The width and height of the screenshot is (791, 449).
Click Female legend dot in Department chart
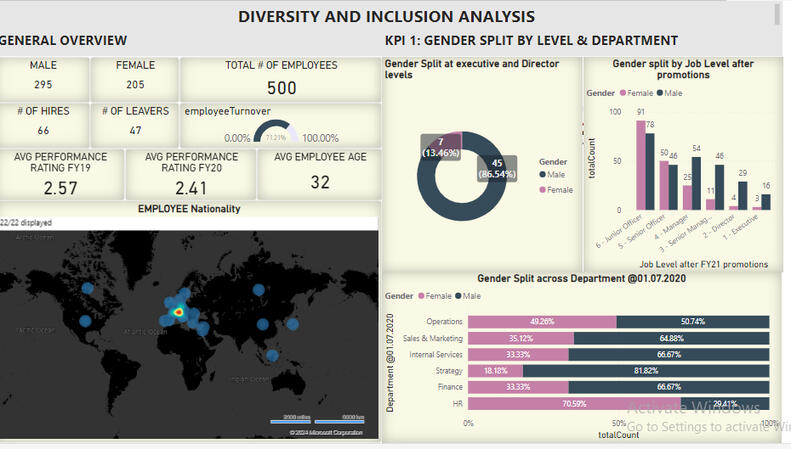point(426,297)
